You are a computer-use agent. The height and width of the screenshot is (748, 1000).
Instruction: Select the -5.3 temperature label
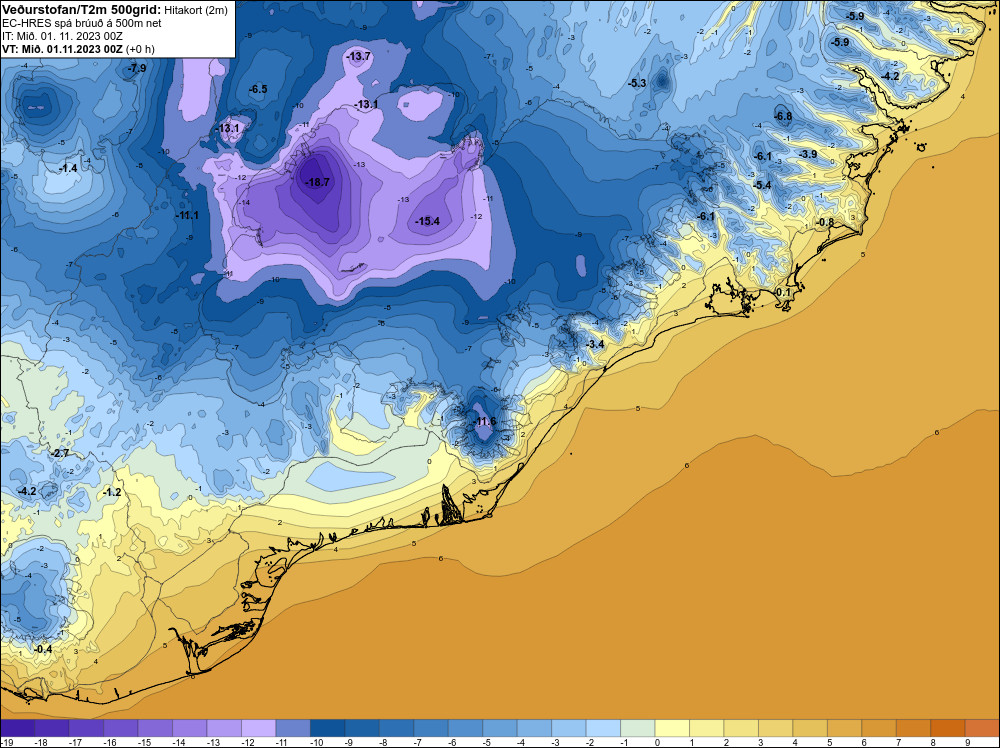tap(637, 83)
